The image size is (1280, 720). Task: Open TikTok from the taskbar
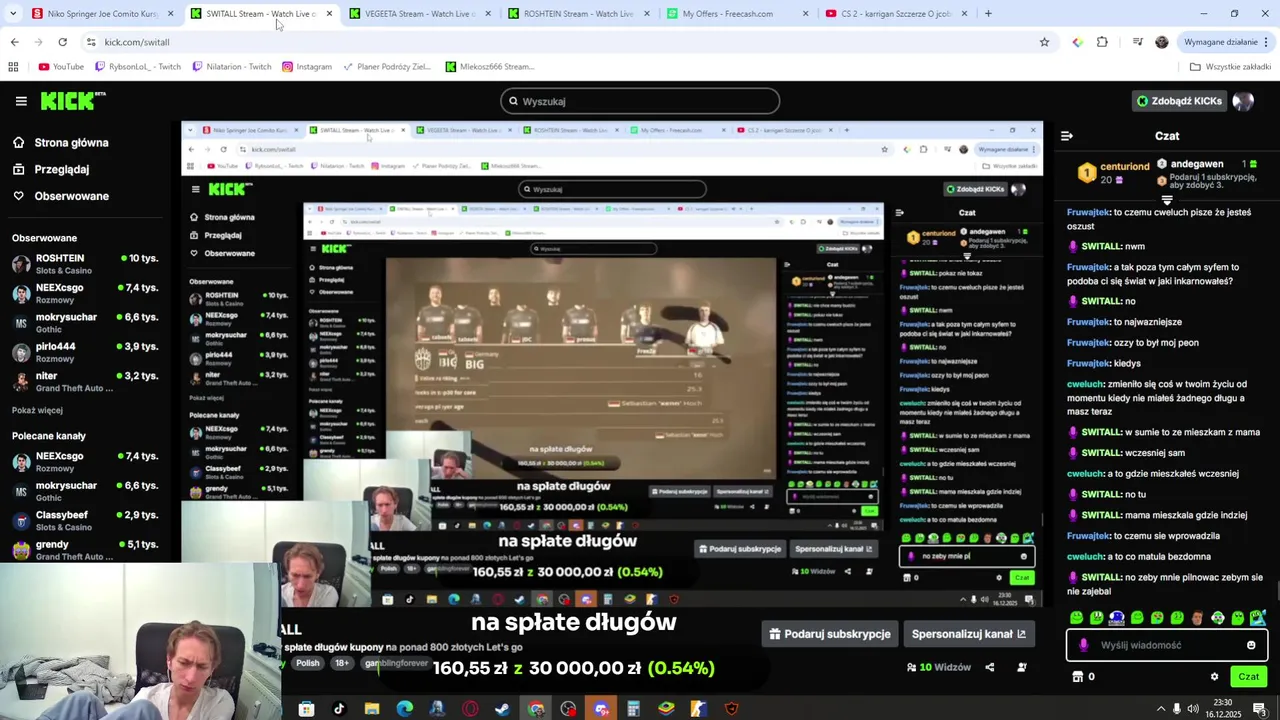coord(339,709)
